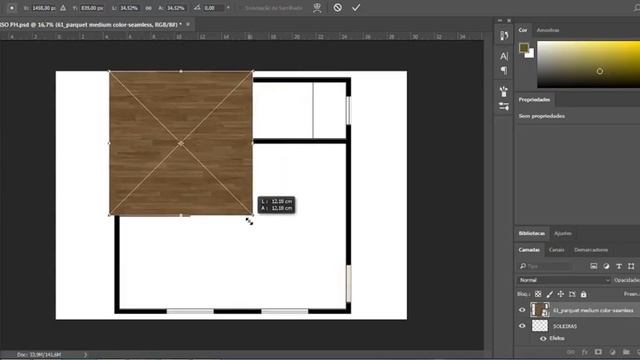Lock artboard nesting icon
The image size is (640, 360).
click(x=572, y=294)
